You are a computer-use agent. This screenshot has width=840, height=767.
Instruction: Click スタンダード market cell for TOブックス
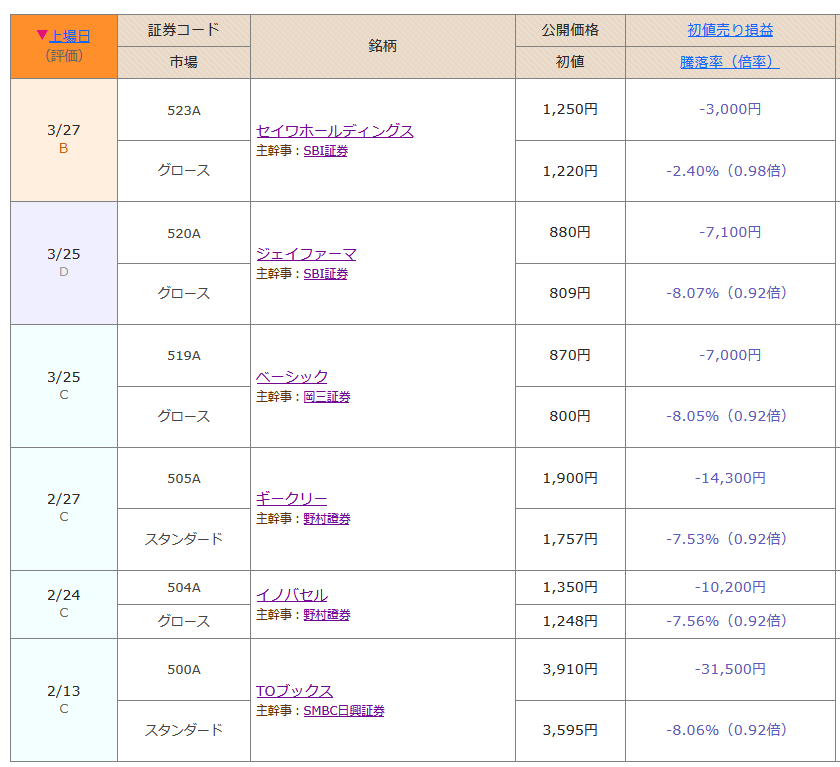coord(184,730)
